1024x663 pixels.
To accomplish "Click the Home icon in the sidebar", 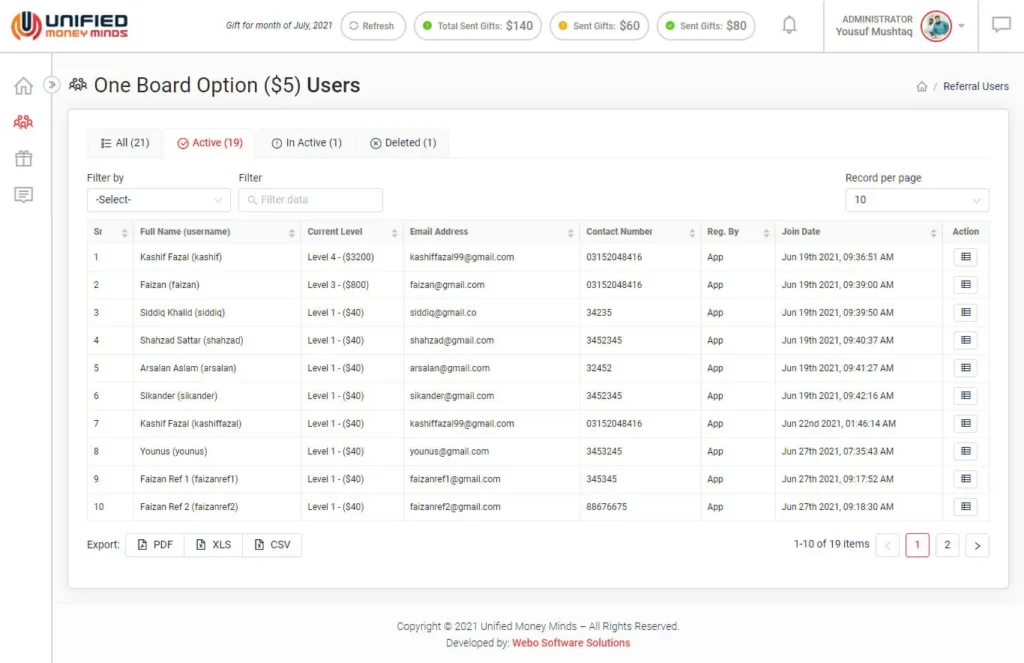I will click(23, 86).
